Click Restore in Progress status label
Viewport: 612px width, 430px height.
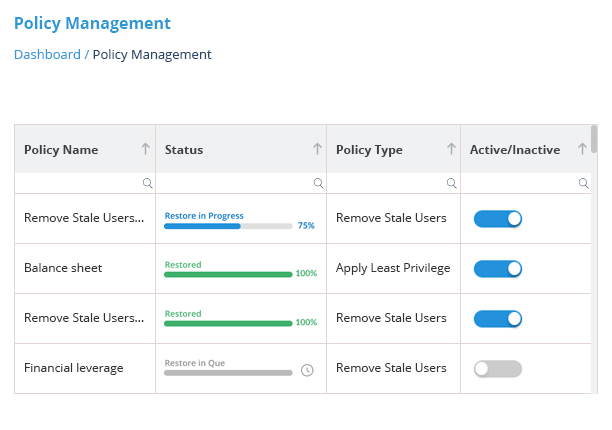(x=204, y=216)
